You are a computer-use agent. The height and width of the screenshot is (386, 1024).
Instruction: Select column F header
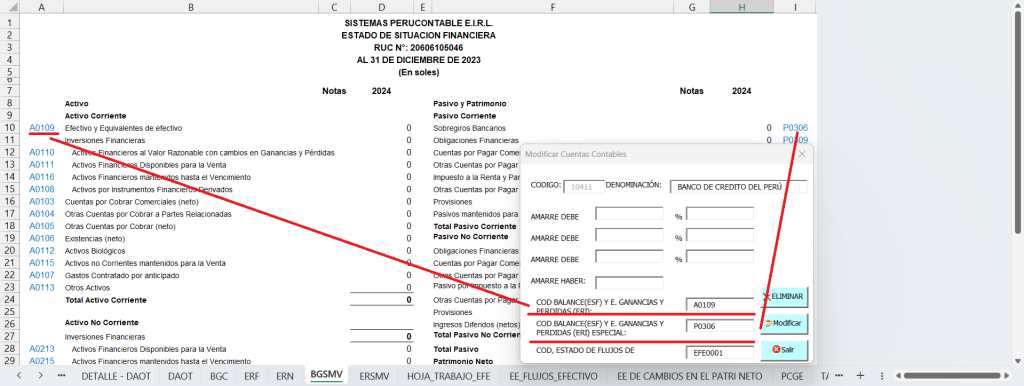pyautogui.click(x=552, y=7)
